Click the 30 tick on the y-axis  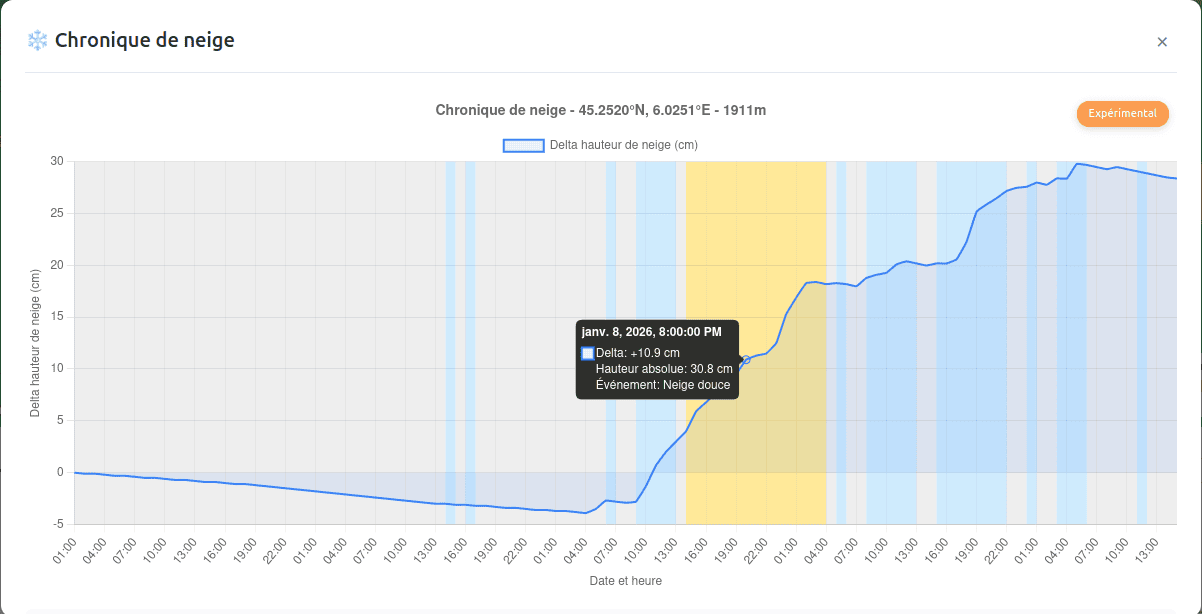pyautogui.click(x=57, y=161)
